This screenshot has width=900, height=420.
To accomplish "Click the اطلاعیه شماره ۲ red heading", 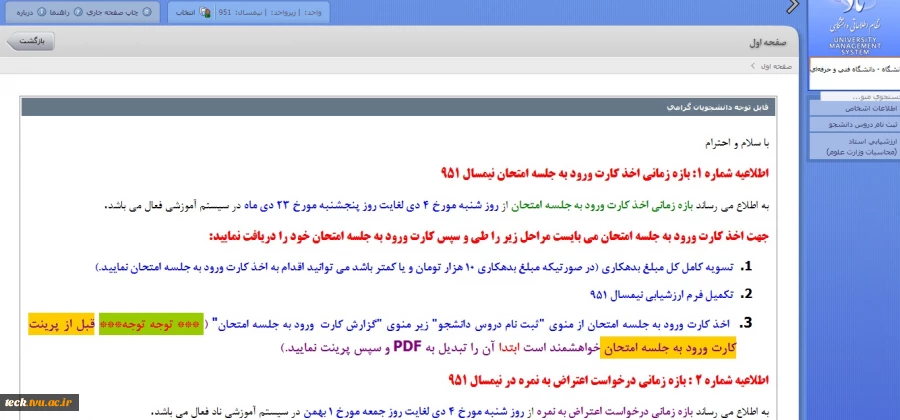I will tap(608, 380).
